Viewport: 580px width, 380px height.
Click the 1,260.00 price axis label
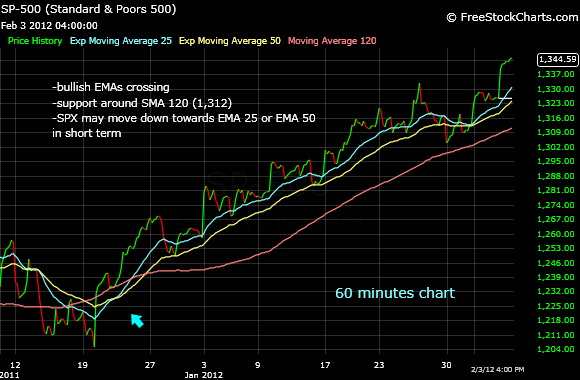pyautogui.click(x=556, y=234)
